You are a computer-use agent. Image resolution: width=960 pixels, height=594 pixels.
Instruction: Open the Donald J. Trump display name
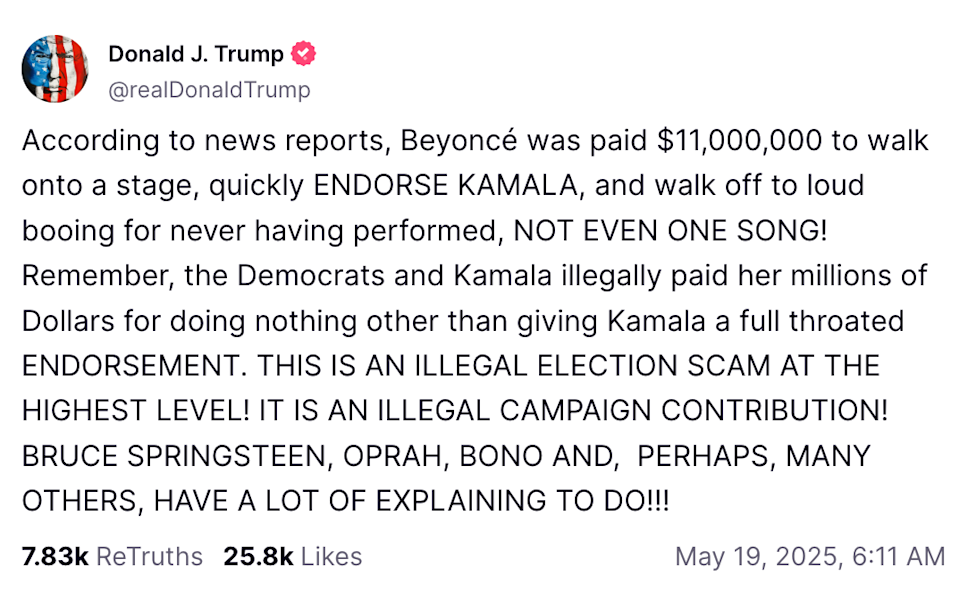[196, 54]
